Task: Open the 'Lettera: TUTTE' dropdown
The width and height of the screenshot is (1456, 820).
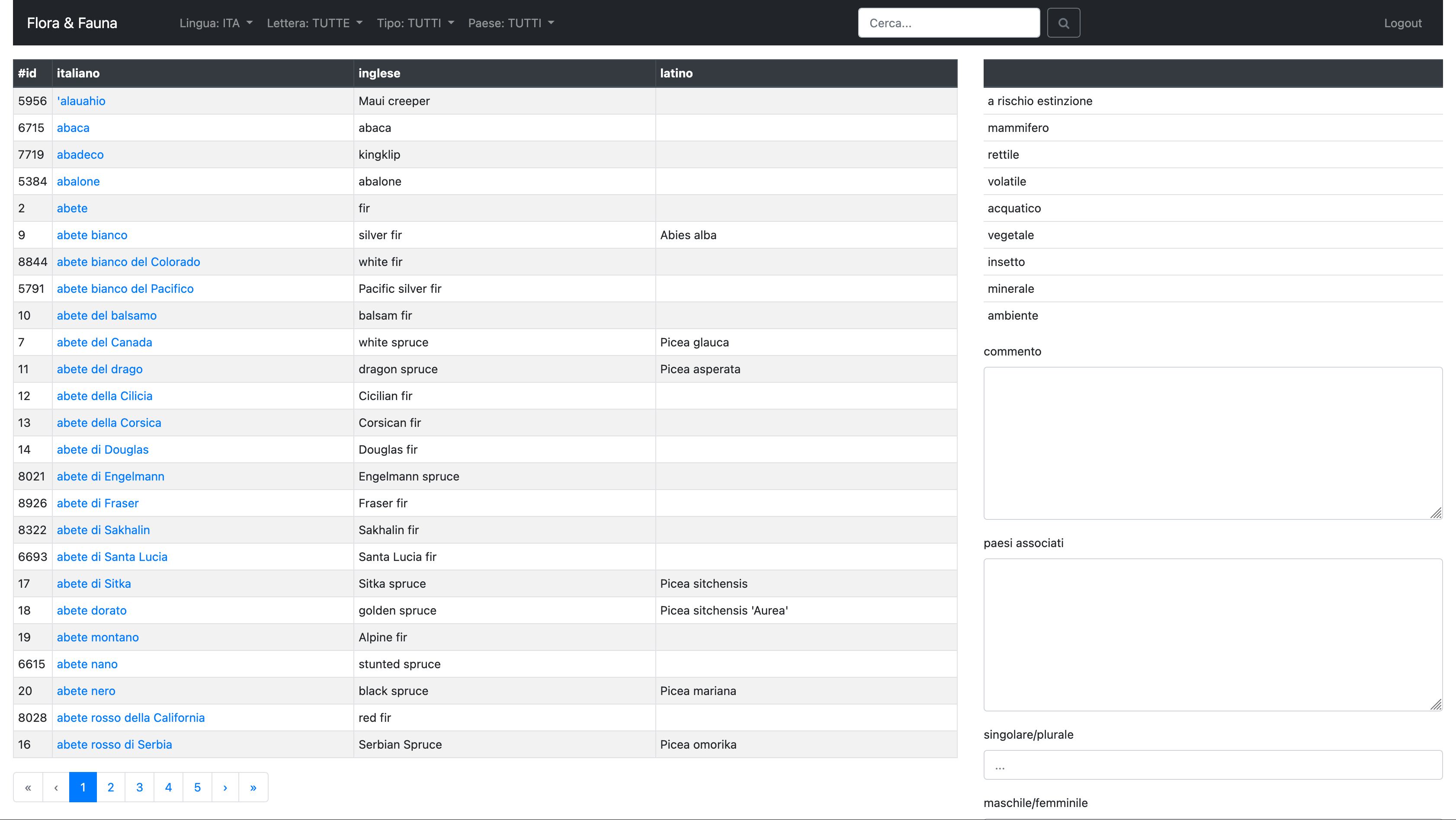Action: tap(314, 22)
